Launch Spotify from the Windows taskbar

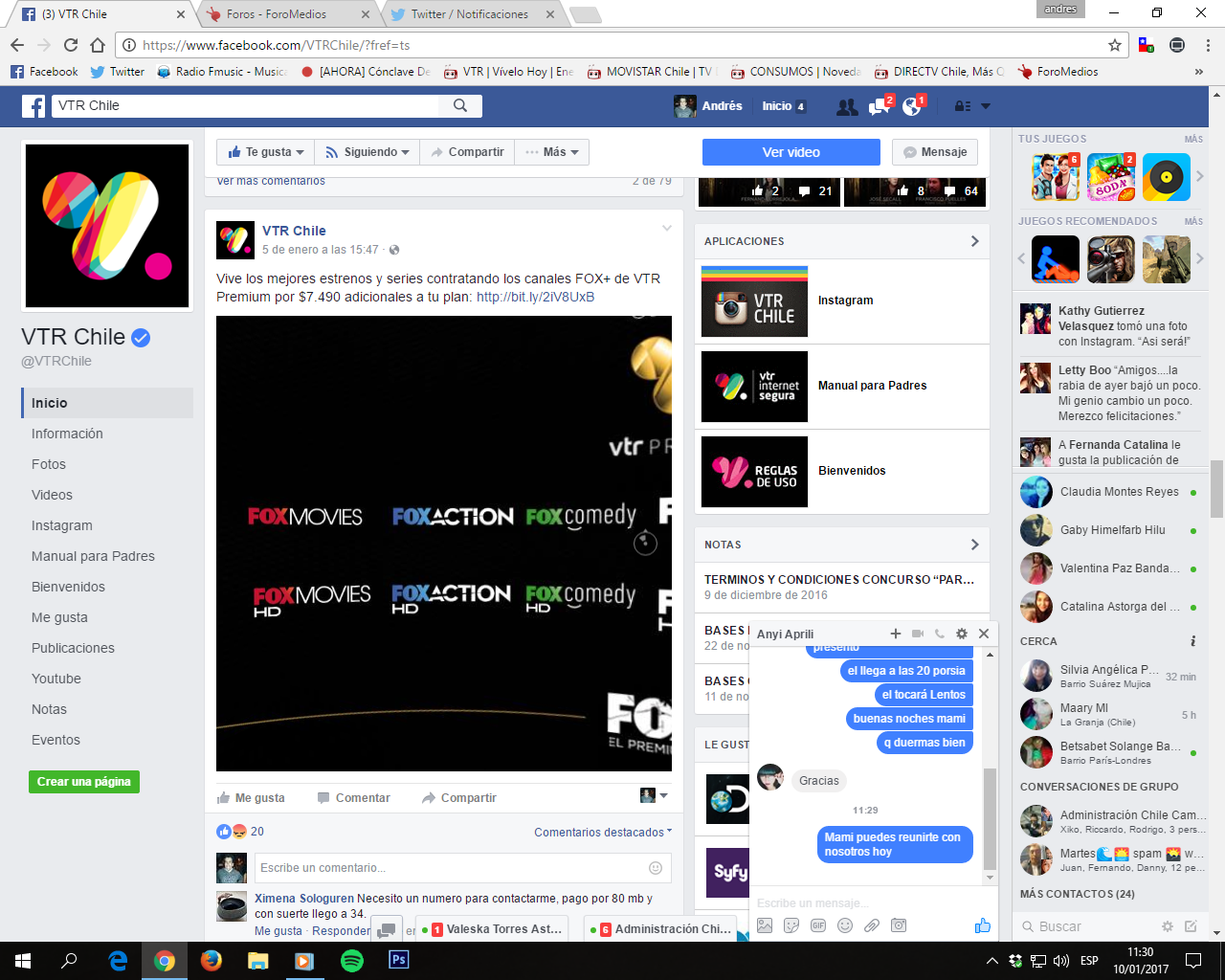pos(351,960)
